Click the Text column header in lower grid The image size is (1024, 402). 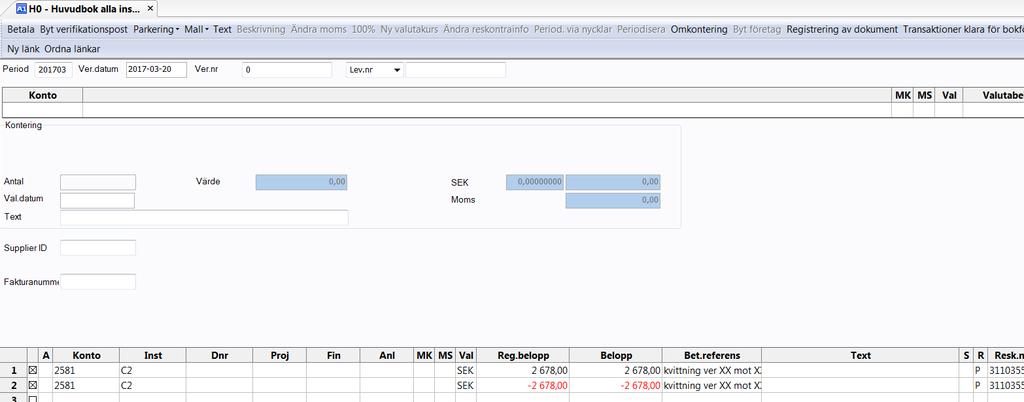[x=861, y=356]
